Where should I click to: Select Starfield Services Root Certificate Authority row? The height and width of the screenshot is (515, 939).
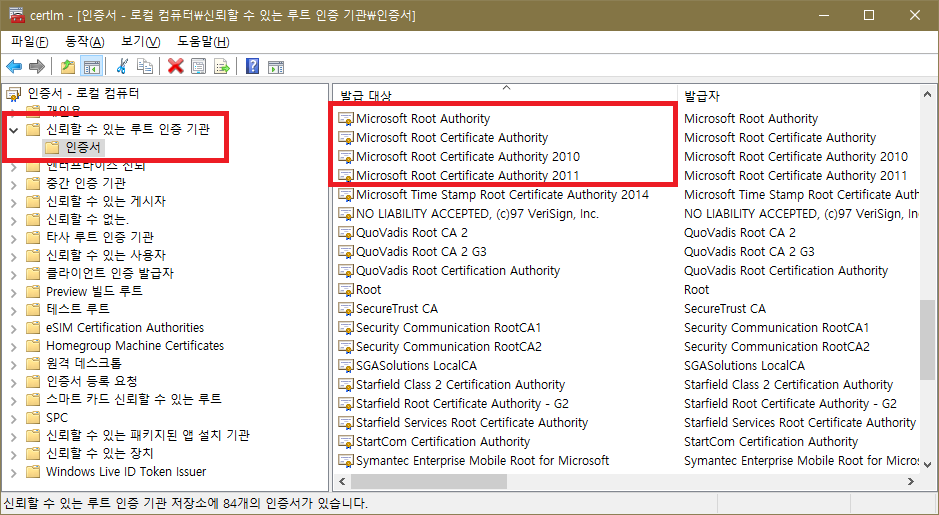click(472, 422)
